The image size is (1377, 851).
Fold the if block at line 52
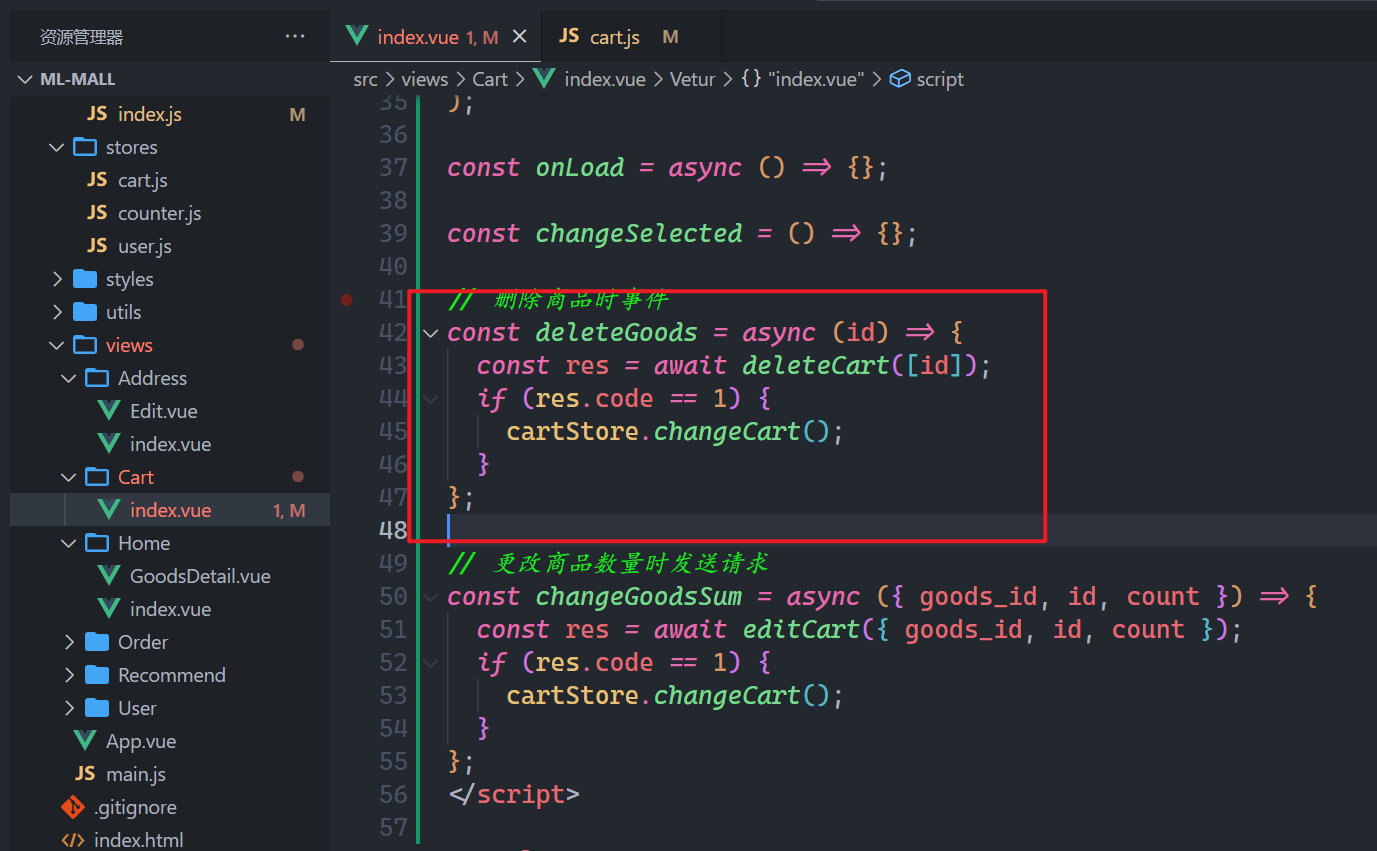[x=430, y=662]
